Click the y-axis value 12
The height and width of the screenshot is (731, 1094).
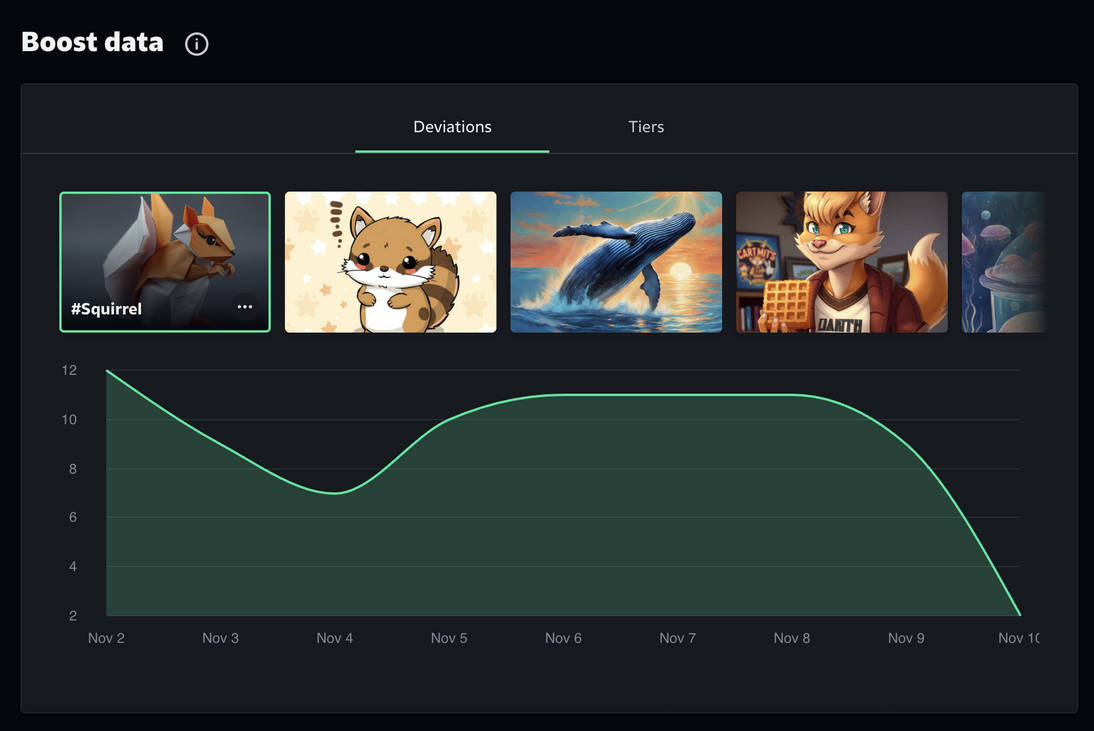pos(69,370)
